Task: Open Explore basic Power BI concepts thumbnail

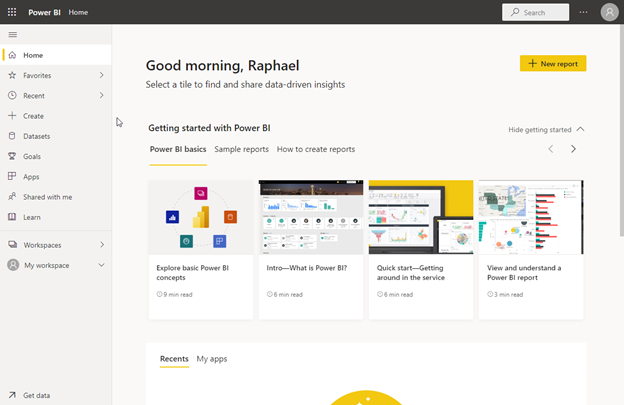Action: 201,217
